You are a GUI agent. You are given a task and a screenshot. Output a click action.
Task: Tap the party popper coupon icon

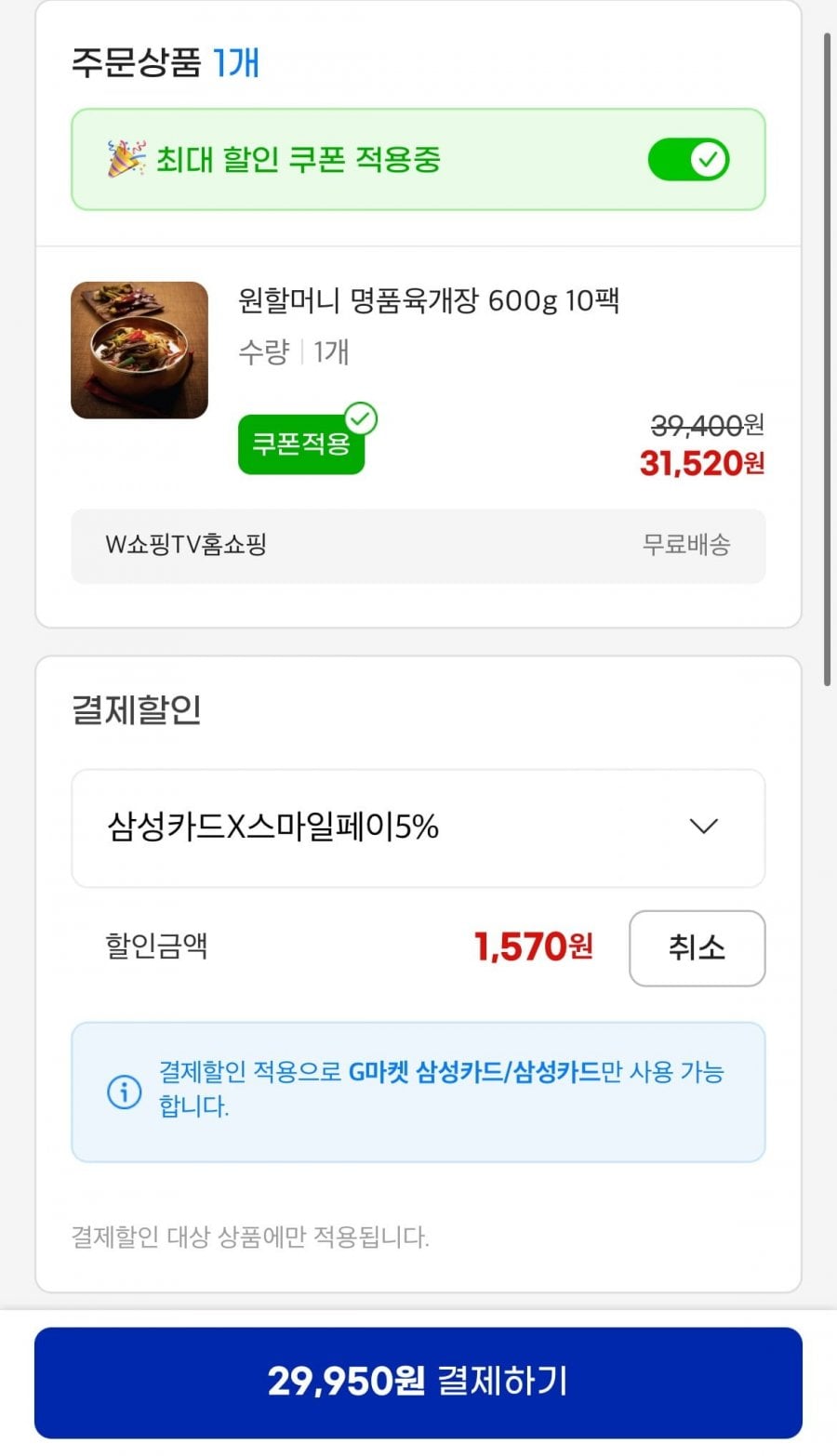tap(126, 159)
